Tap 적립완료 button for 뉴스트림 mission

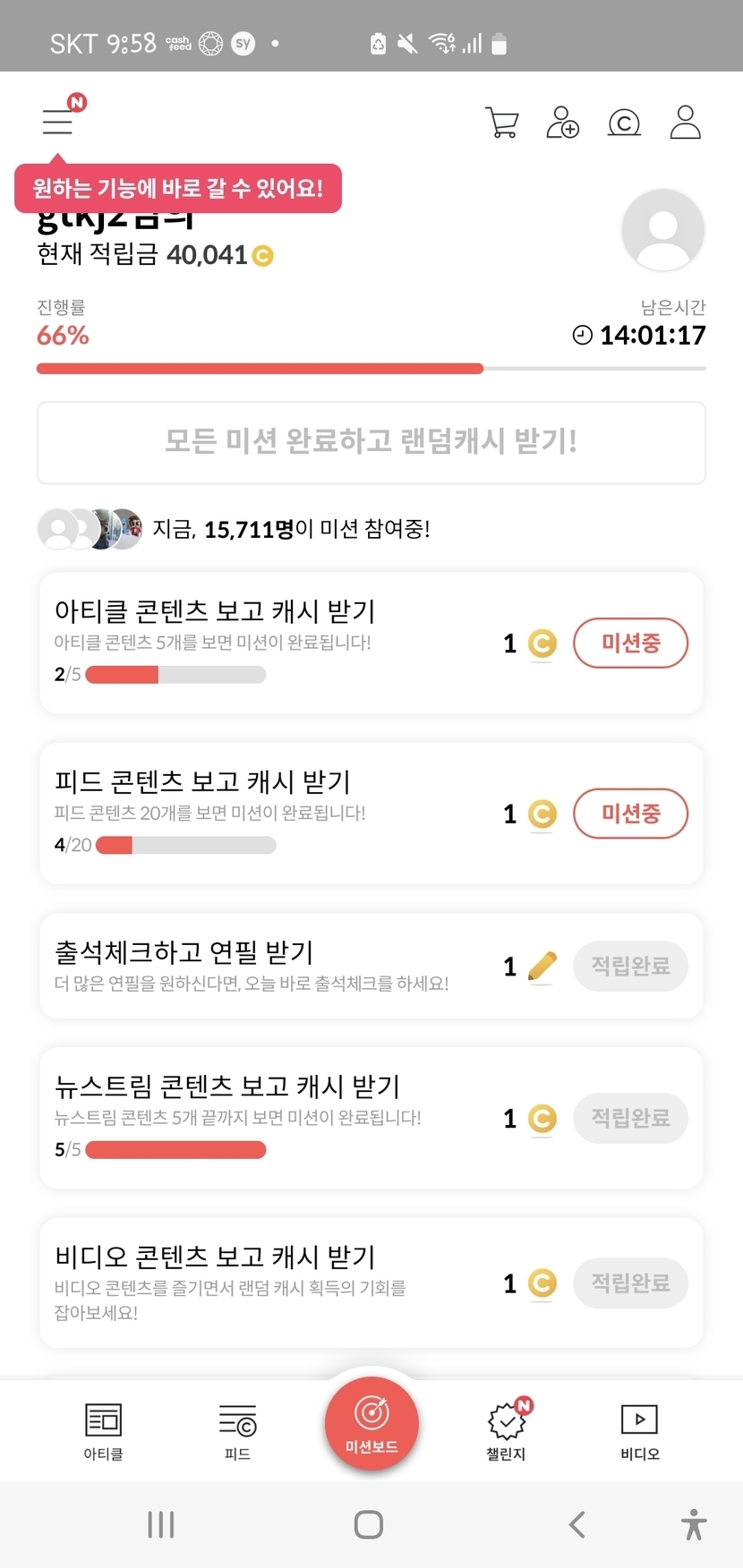(630, 1118)
